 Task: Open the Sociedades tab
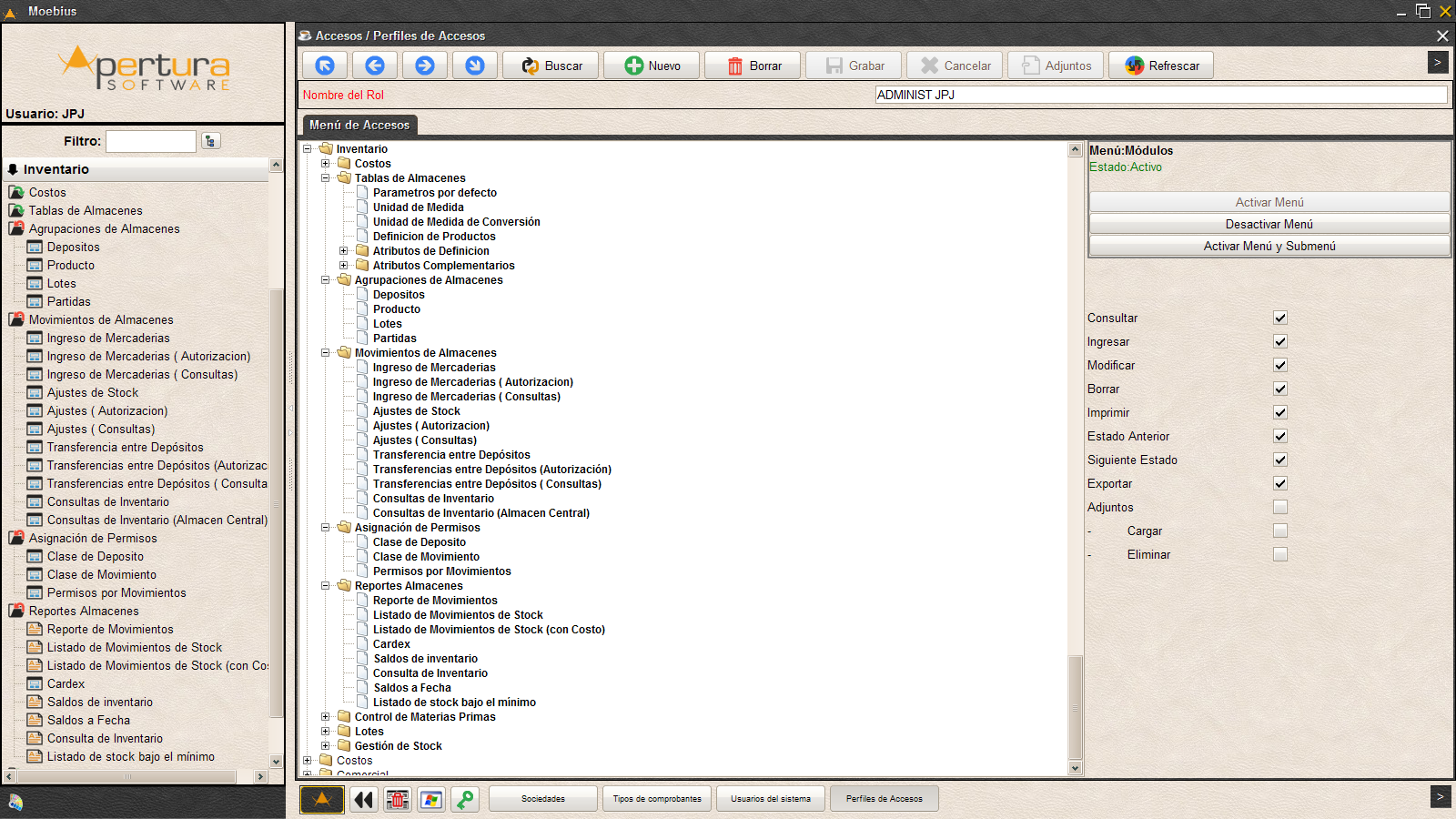(x=543, y=799)
